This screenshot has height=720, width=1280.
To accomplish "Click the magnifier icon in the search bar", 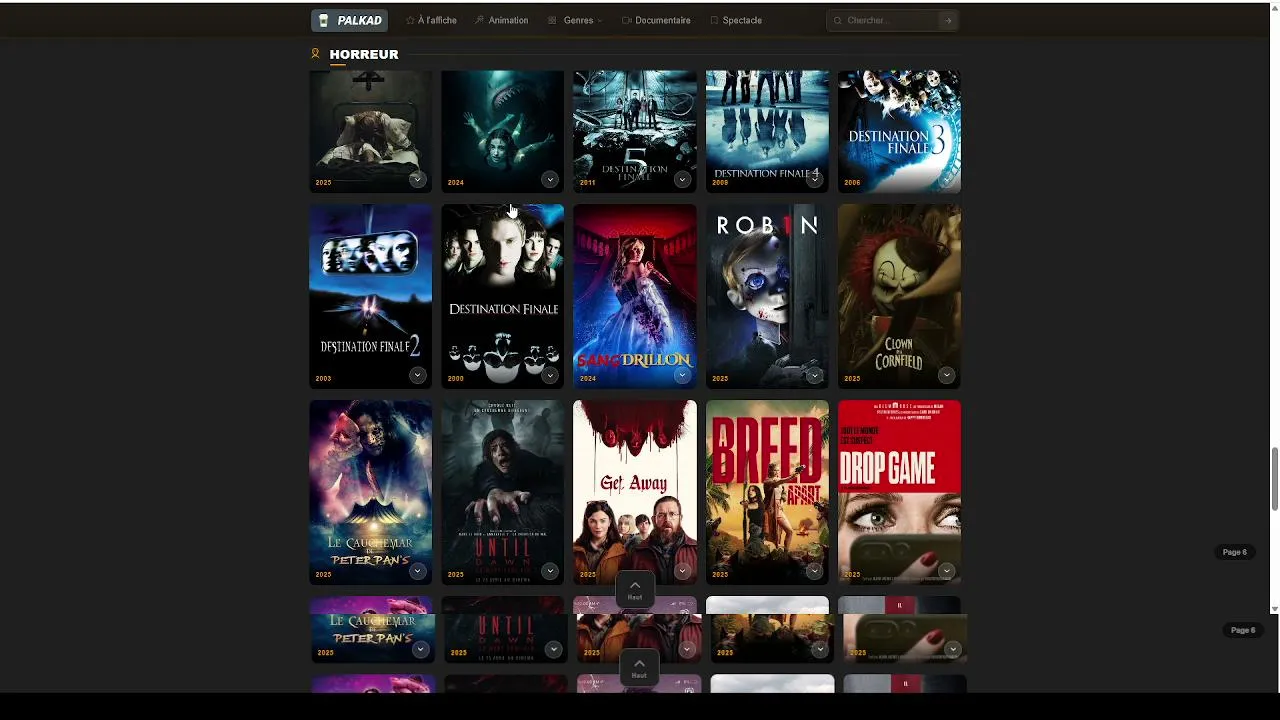I will tap(838, 20).
